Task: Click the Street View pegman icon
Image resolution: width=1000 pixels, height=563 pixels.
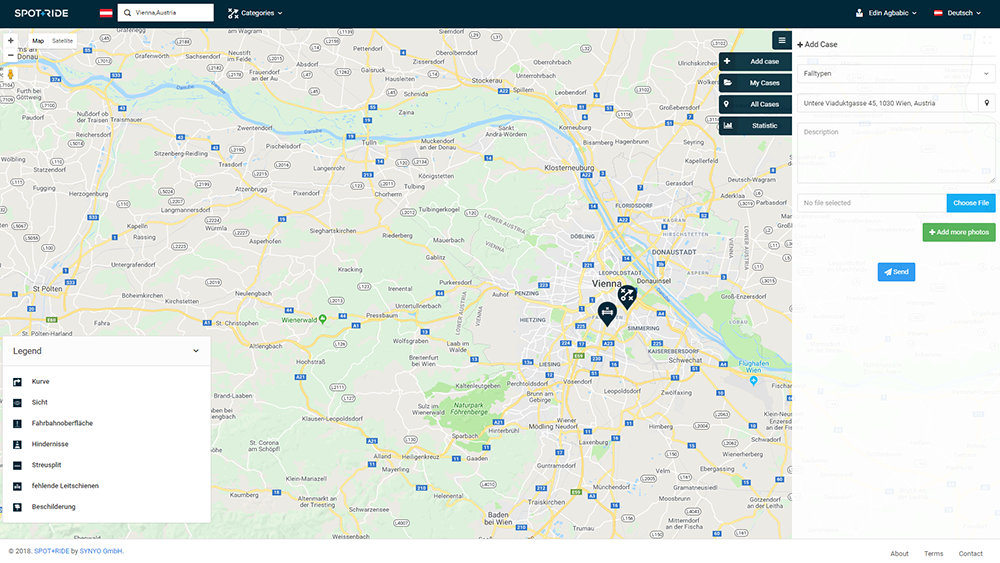Action: click(11, 74)
